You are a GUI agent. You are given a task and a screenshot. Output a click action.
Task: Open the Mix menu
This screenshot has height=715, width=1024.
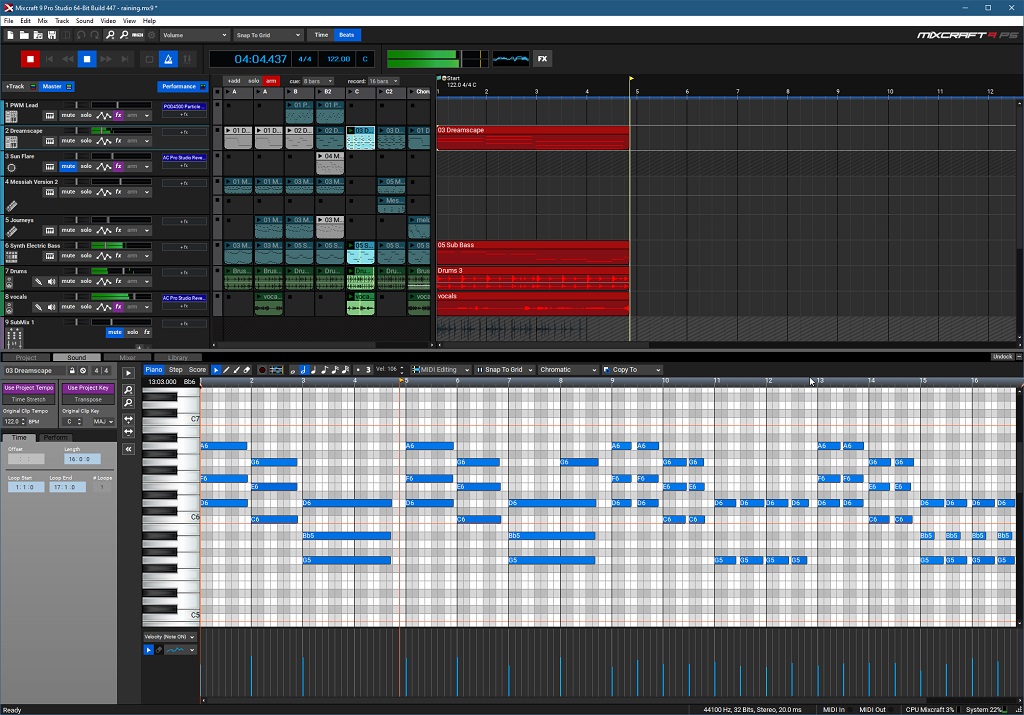pos(42,19)
